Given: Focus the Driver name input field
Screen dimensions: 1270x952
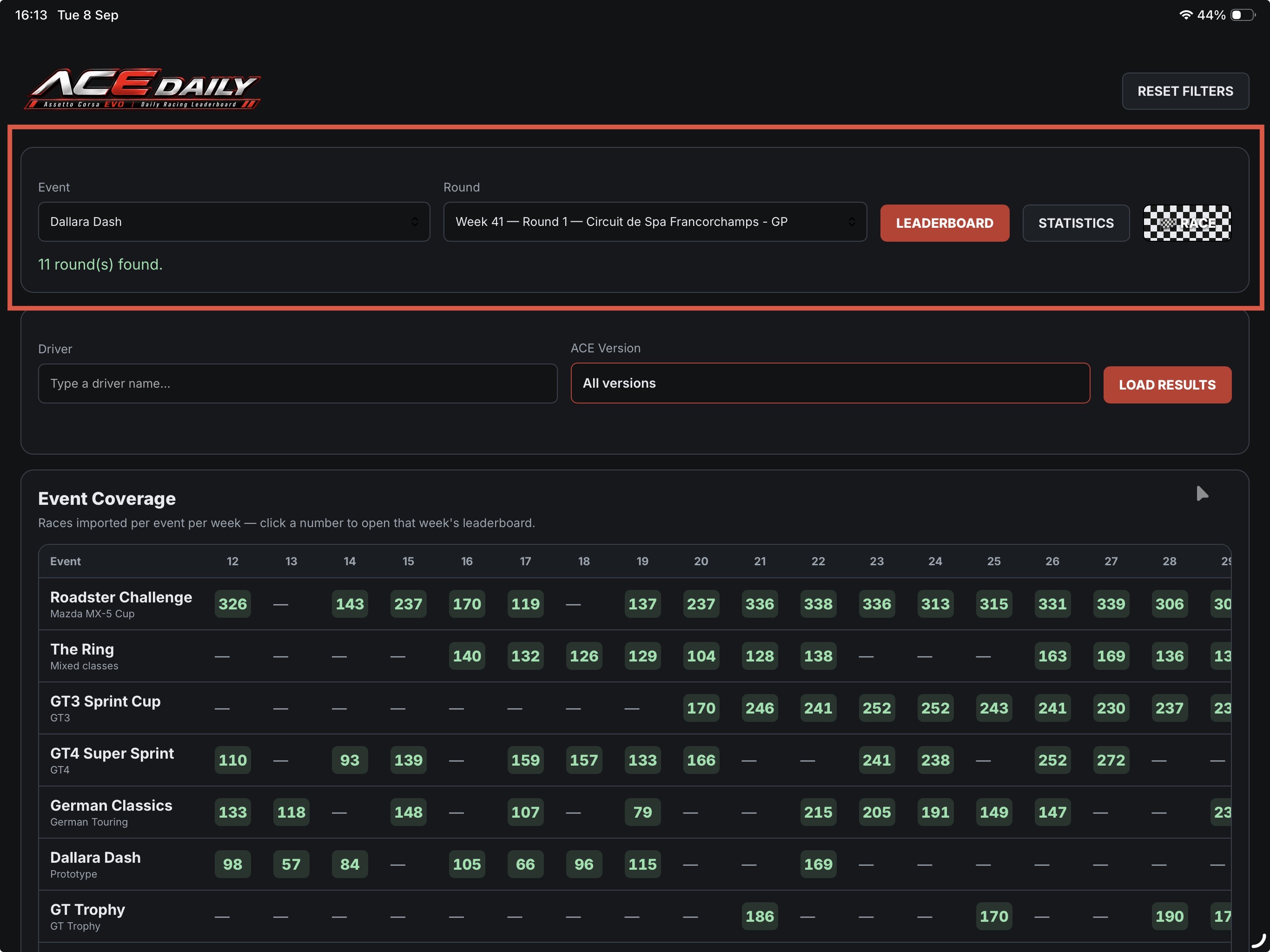Looking at the screenshot, I should coord(298,383).
